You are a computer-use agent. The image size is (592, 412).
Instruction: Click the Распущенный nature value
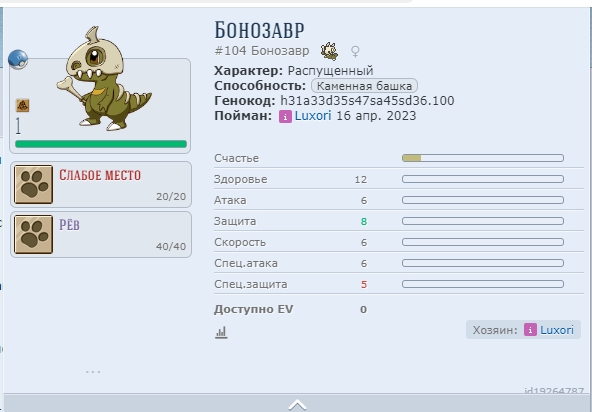[x=330, y=71]
